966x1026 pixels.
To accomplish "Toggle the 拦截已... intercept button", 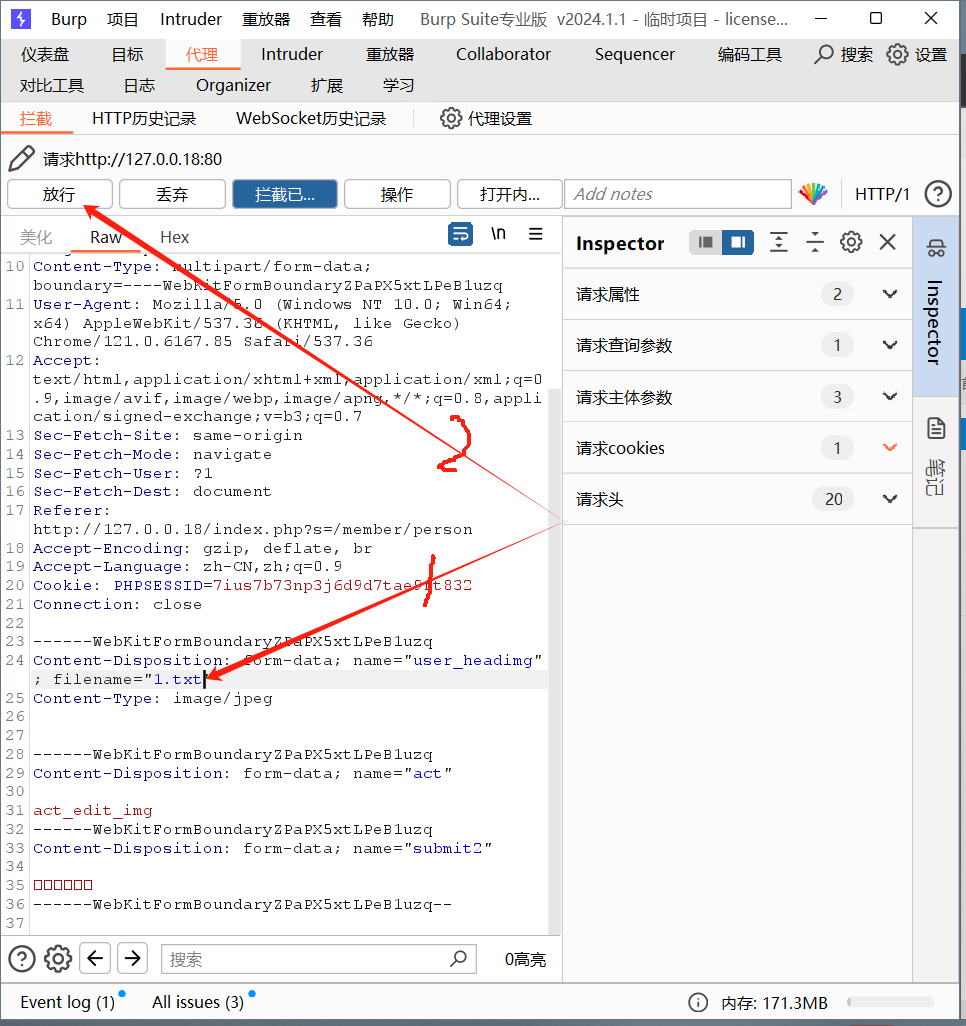I will pos(285,194).
